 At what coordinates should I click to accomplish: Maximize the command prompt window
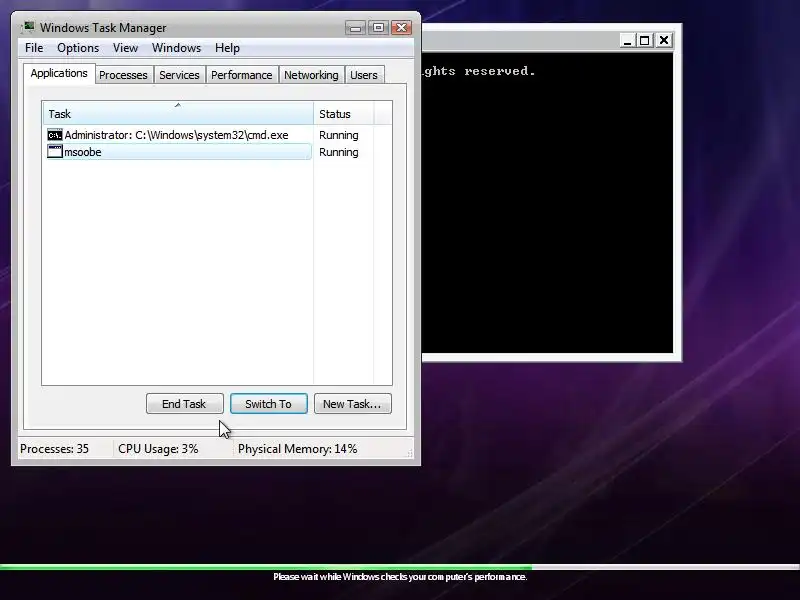(645, 40)
